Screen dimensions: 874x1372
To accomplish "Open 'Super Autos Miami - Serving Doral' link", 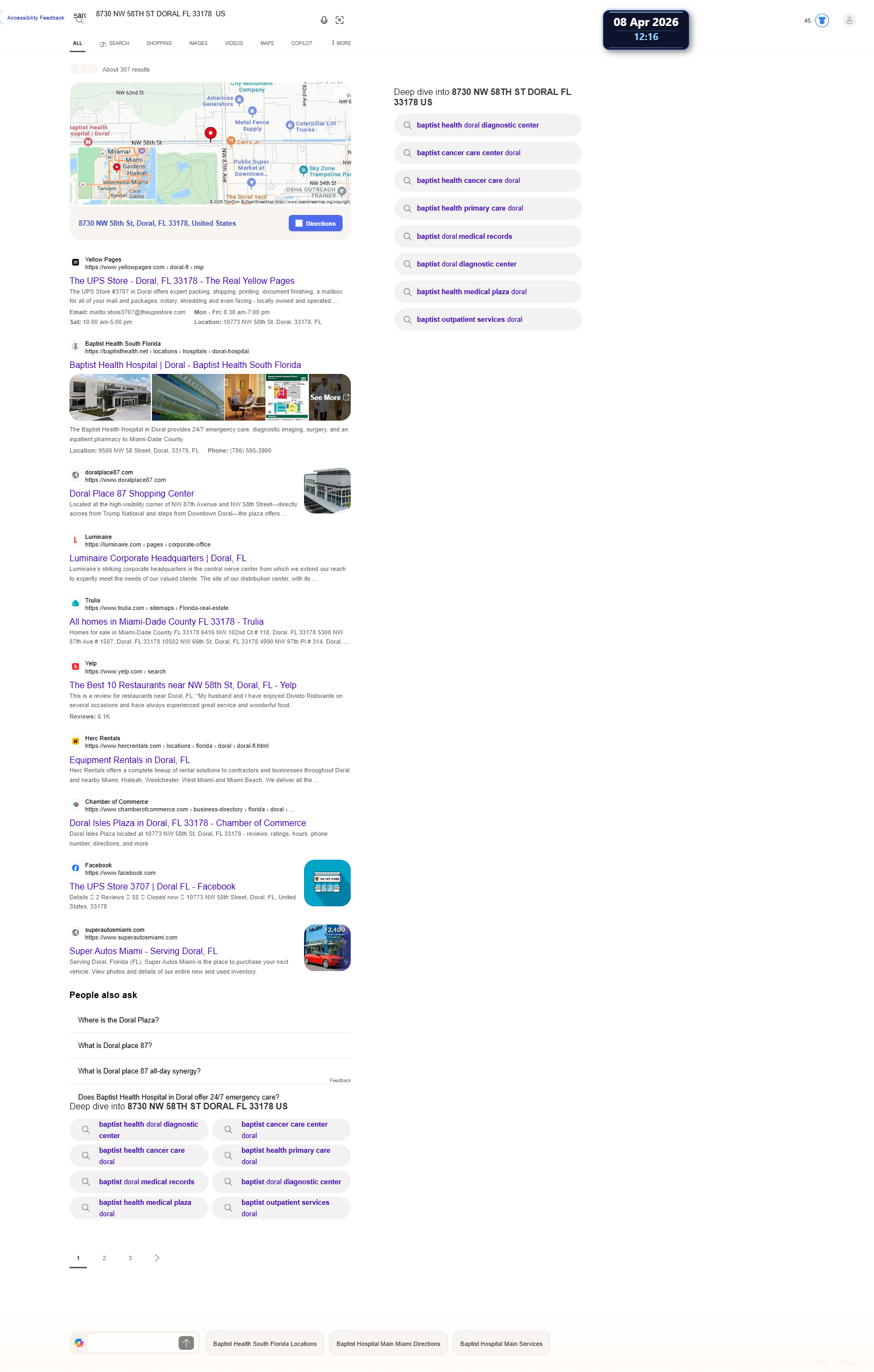I will (143, 951).
